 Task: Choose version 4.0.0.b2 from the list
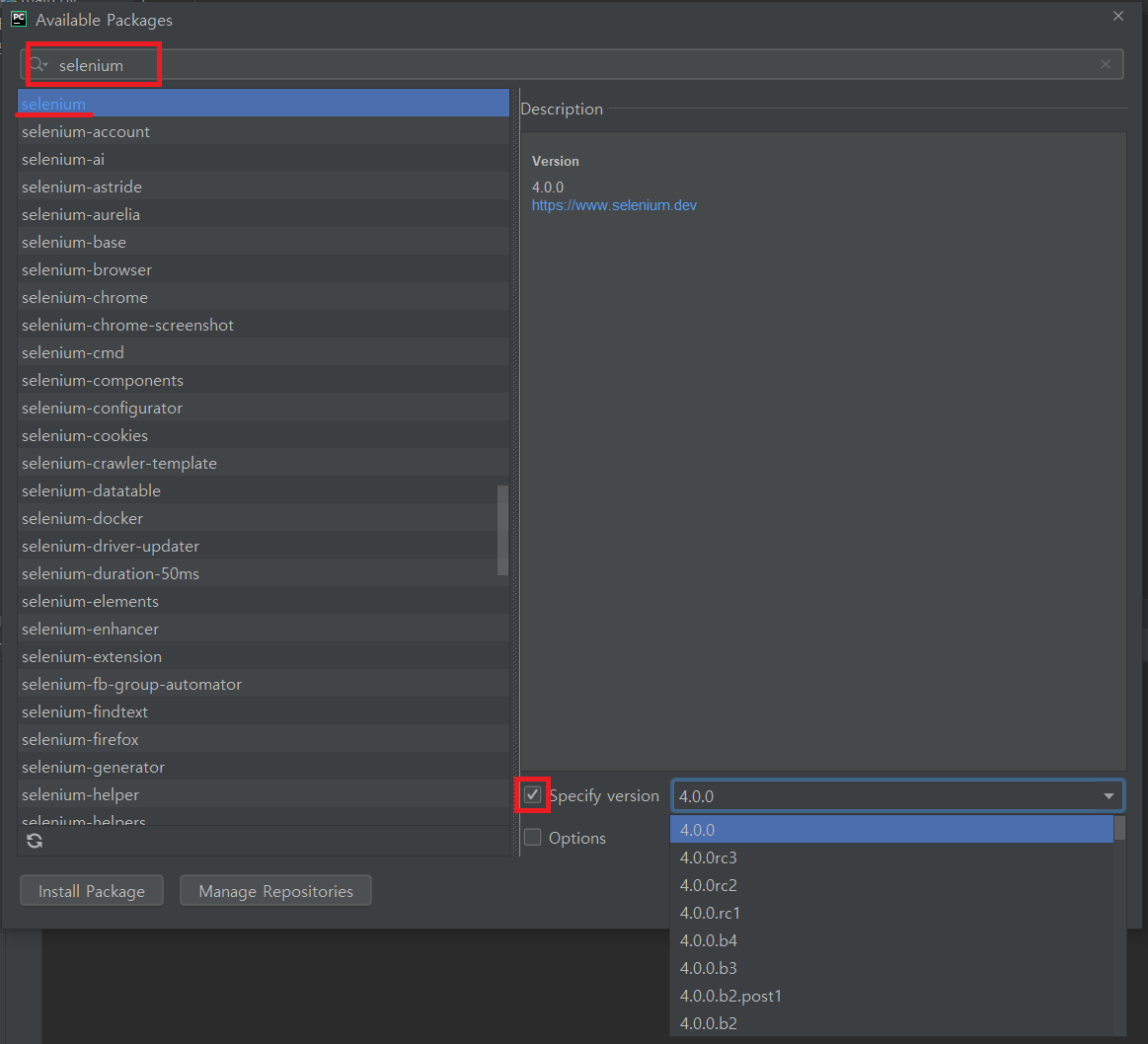(x=891, y=1023)
